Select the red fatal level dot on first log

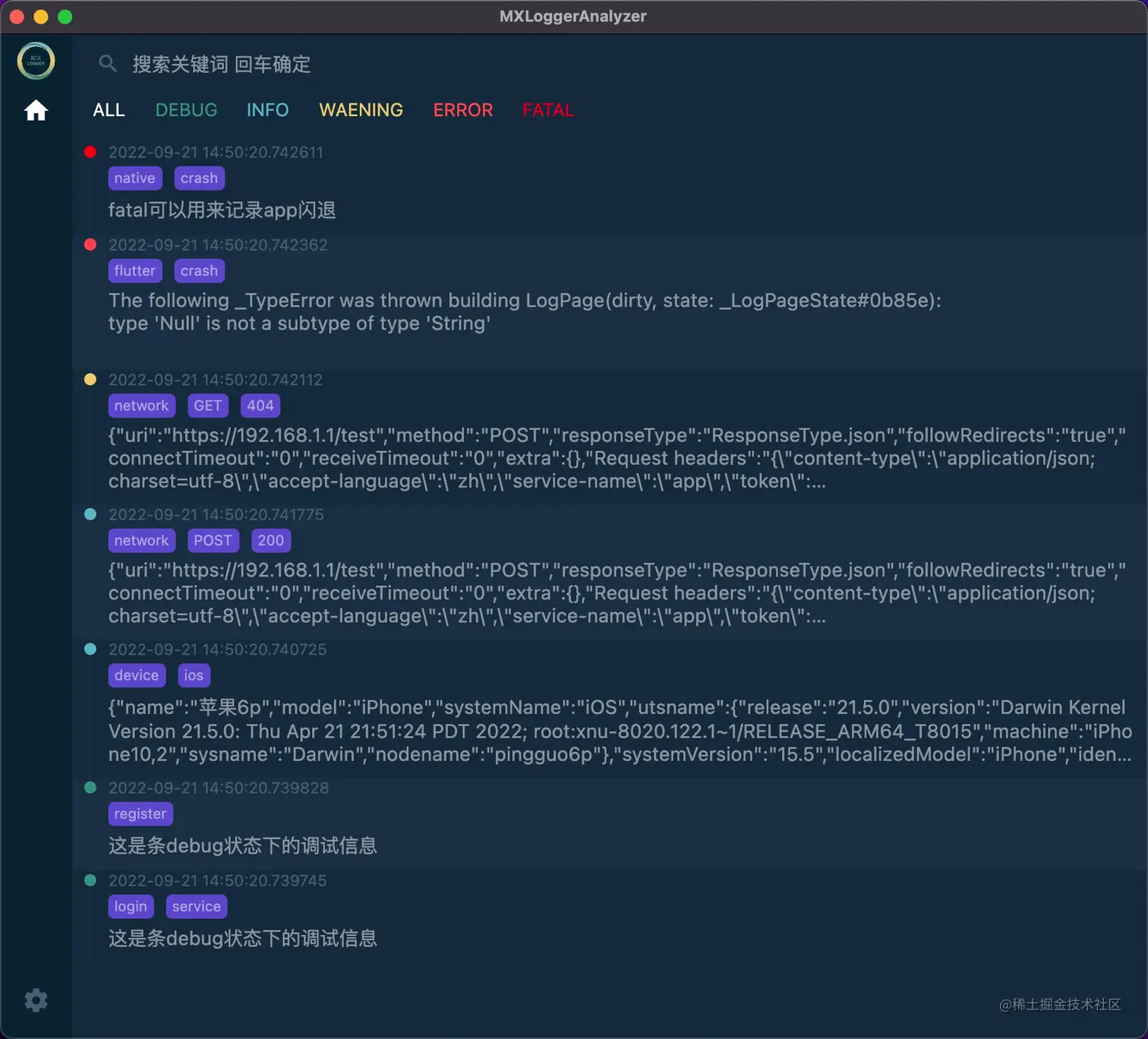point(90,152)
